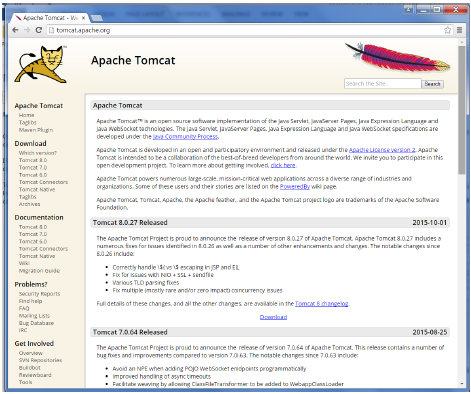Click the browser forward arrow

point(27,30)
